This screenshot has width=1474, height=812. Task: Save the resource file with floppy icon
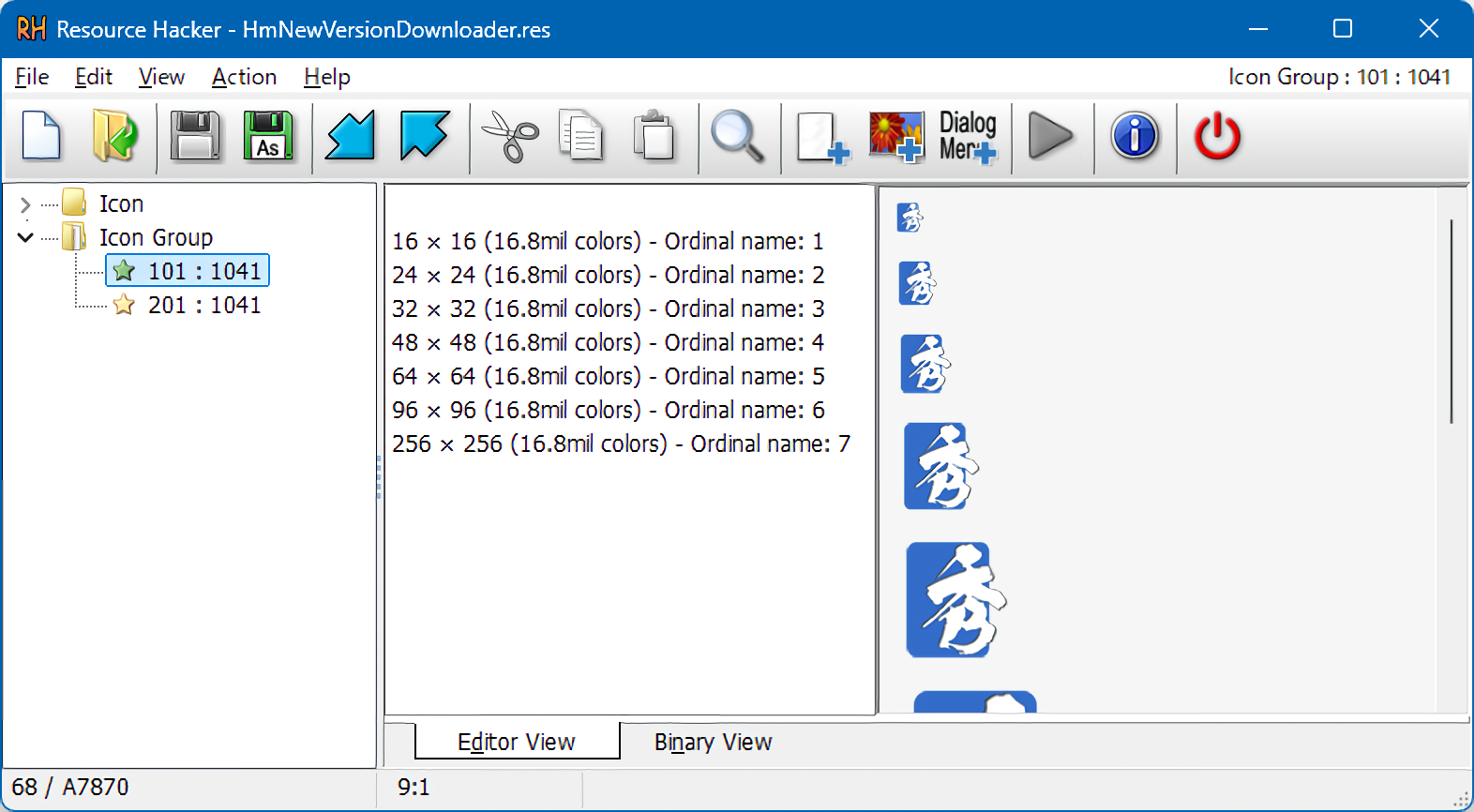click(195, 137)
